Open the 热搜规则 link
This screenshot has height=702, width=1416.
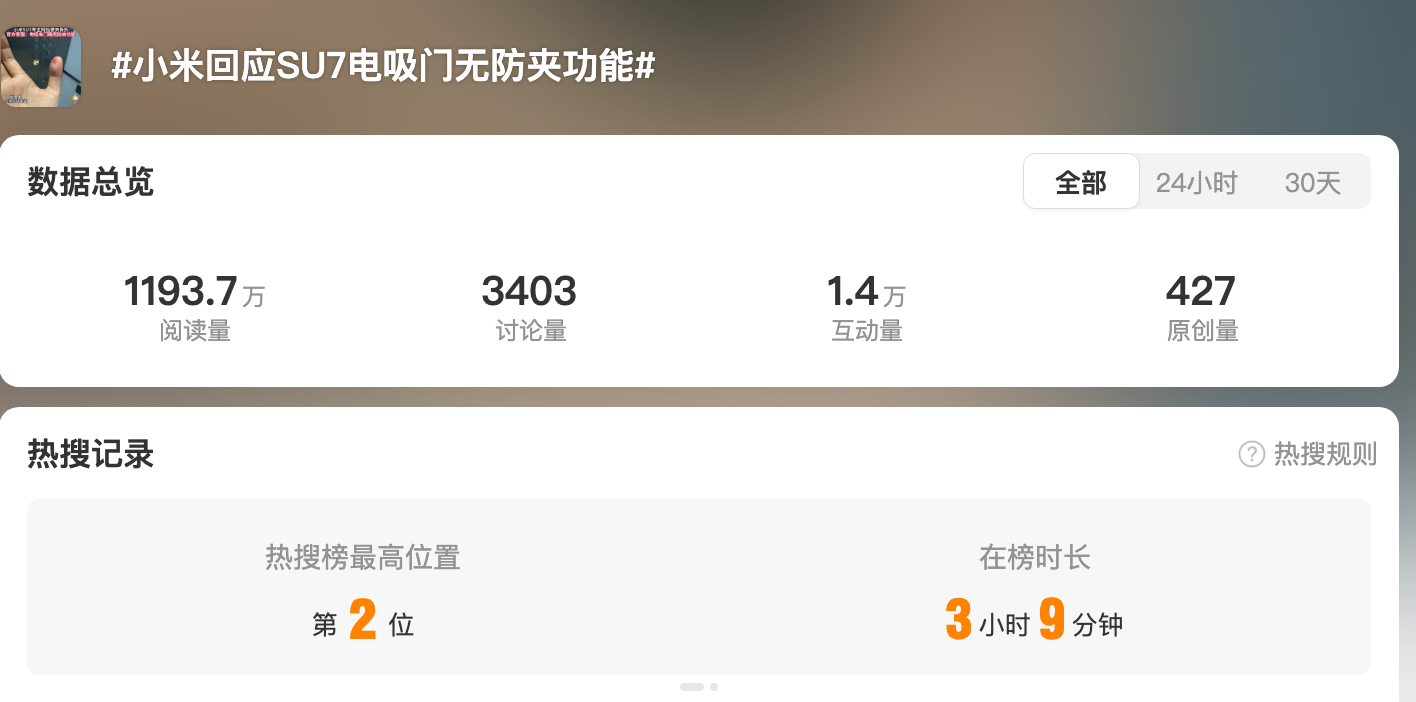click(1325, 454)
